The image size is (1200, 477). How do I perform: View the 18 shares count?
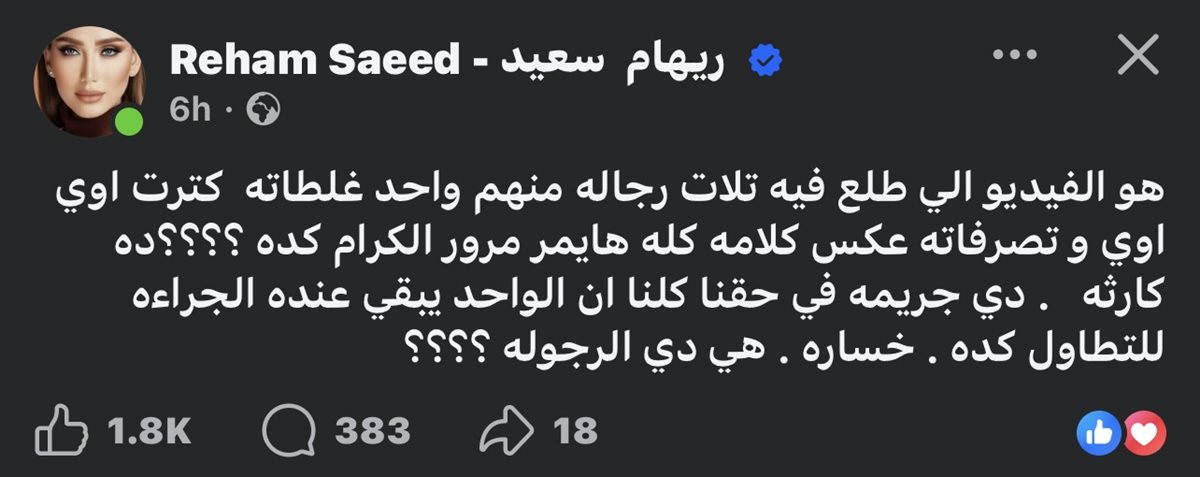pos(575,431)
